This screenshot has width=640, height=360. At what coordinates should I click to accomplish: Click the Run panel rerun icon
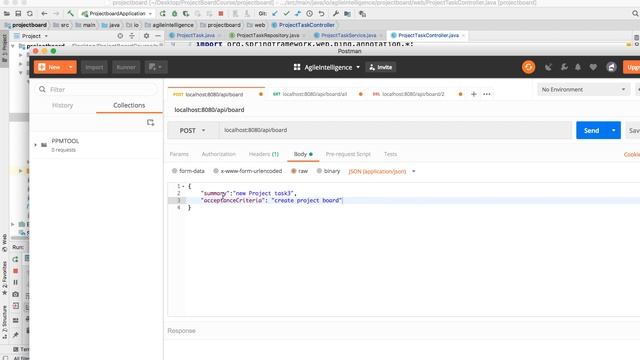[x=16, y=259]
